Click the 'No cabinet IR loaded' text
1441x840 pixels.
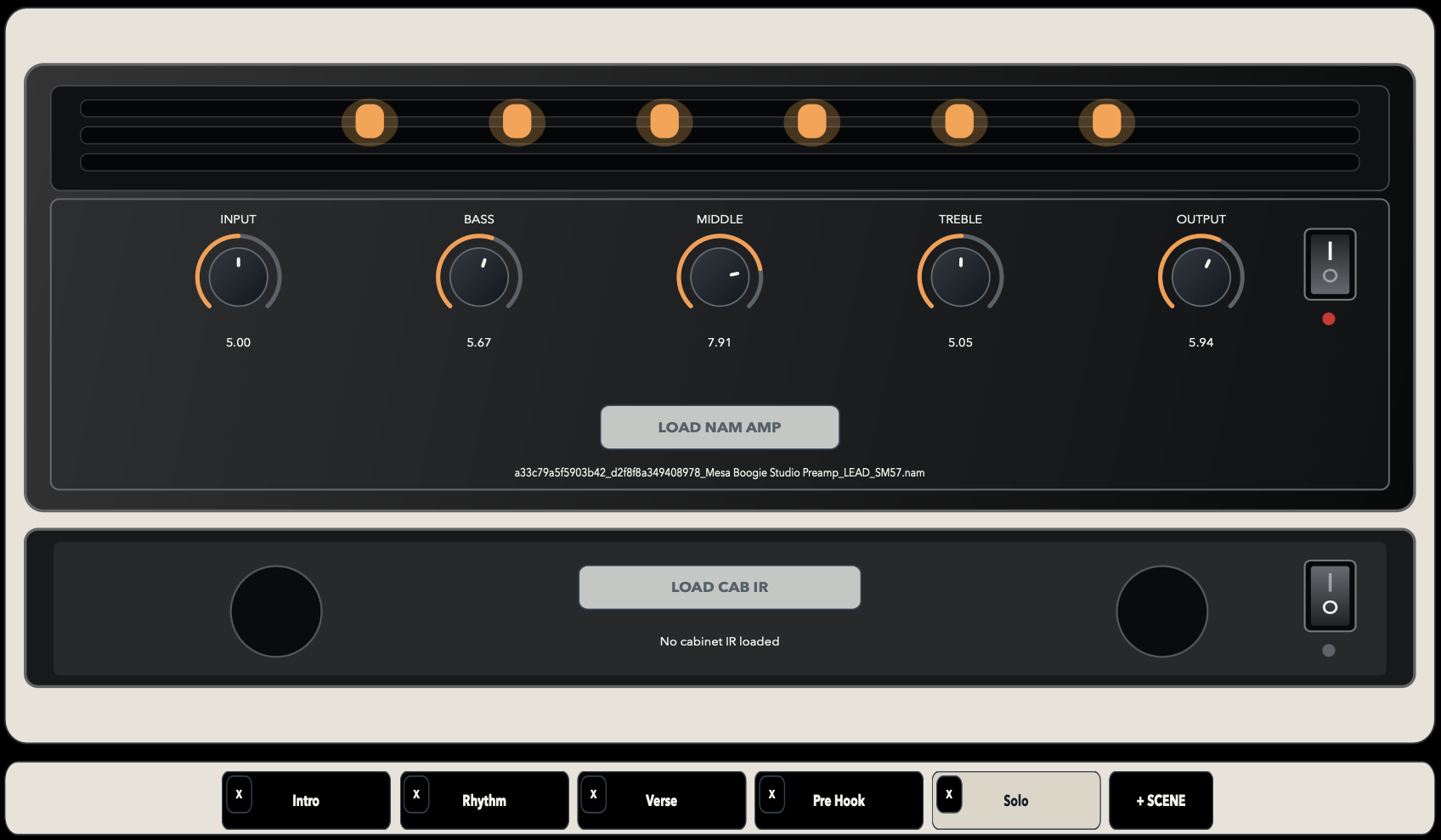tap(720, 641)
